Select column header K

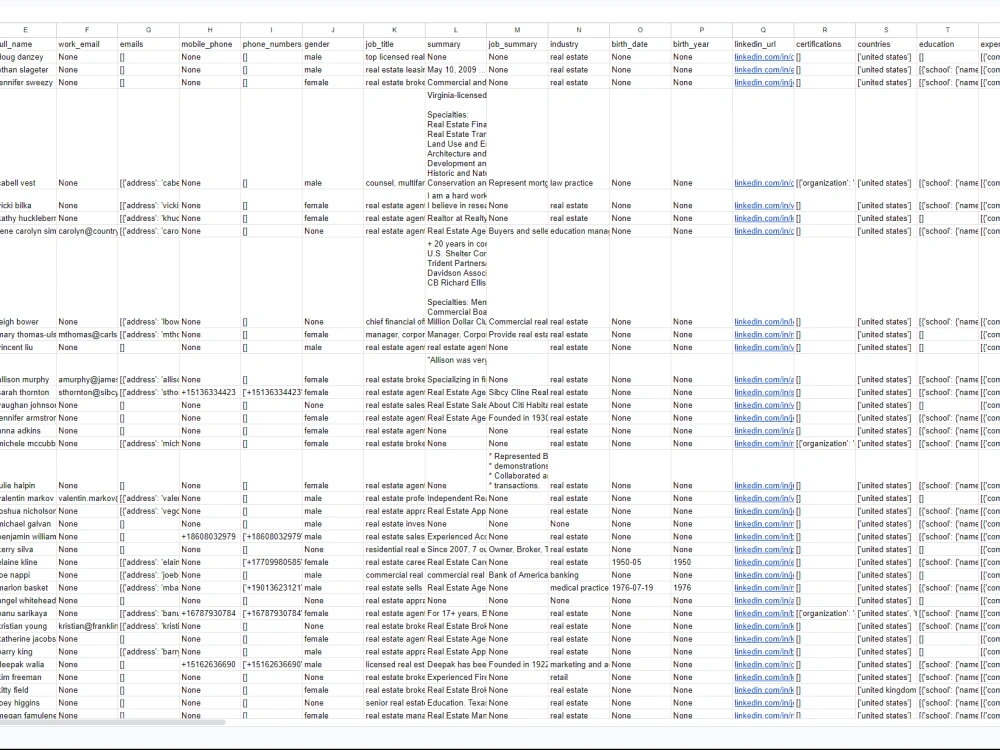394,30
